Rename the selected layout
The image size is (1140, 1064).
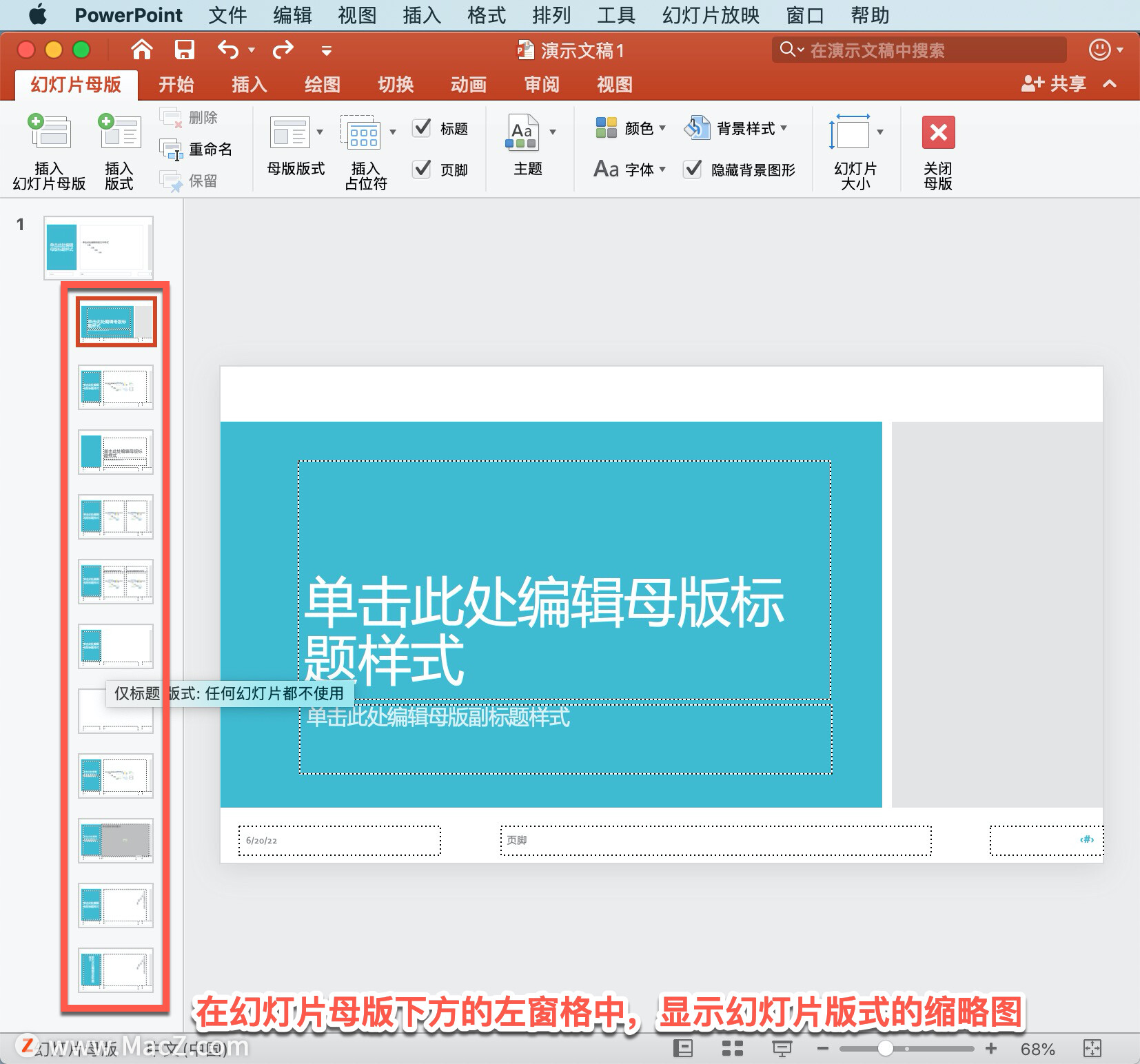197,149
